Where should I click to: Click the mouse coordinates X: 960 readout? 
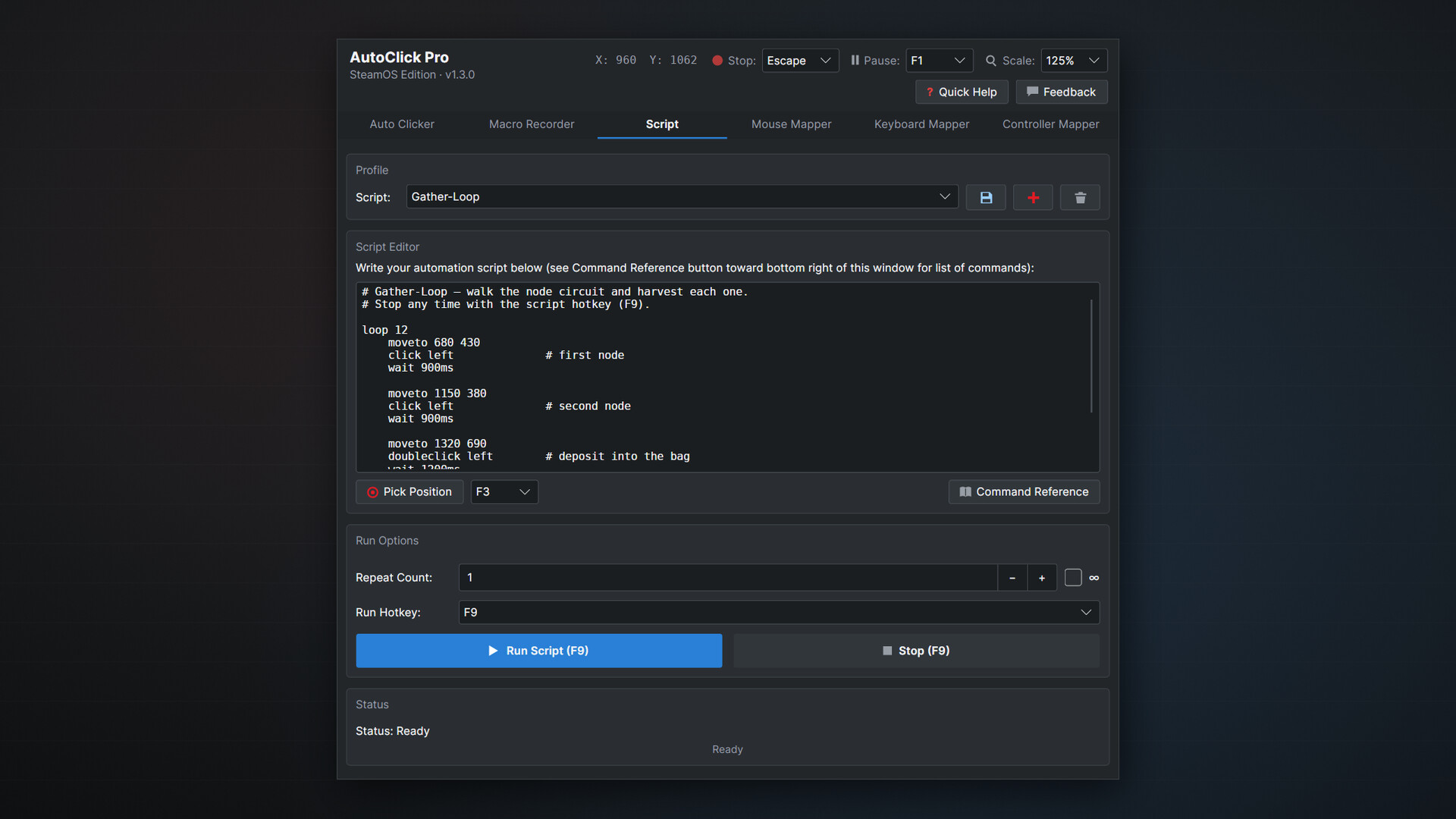tap(616, 60)
